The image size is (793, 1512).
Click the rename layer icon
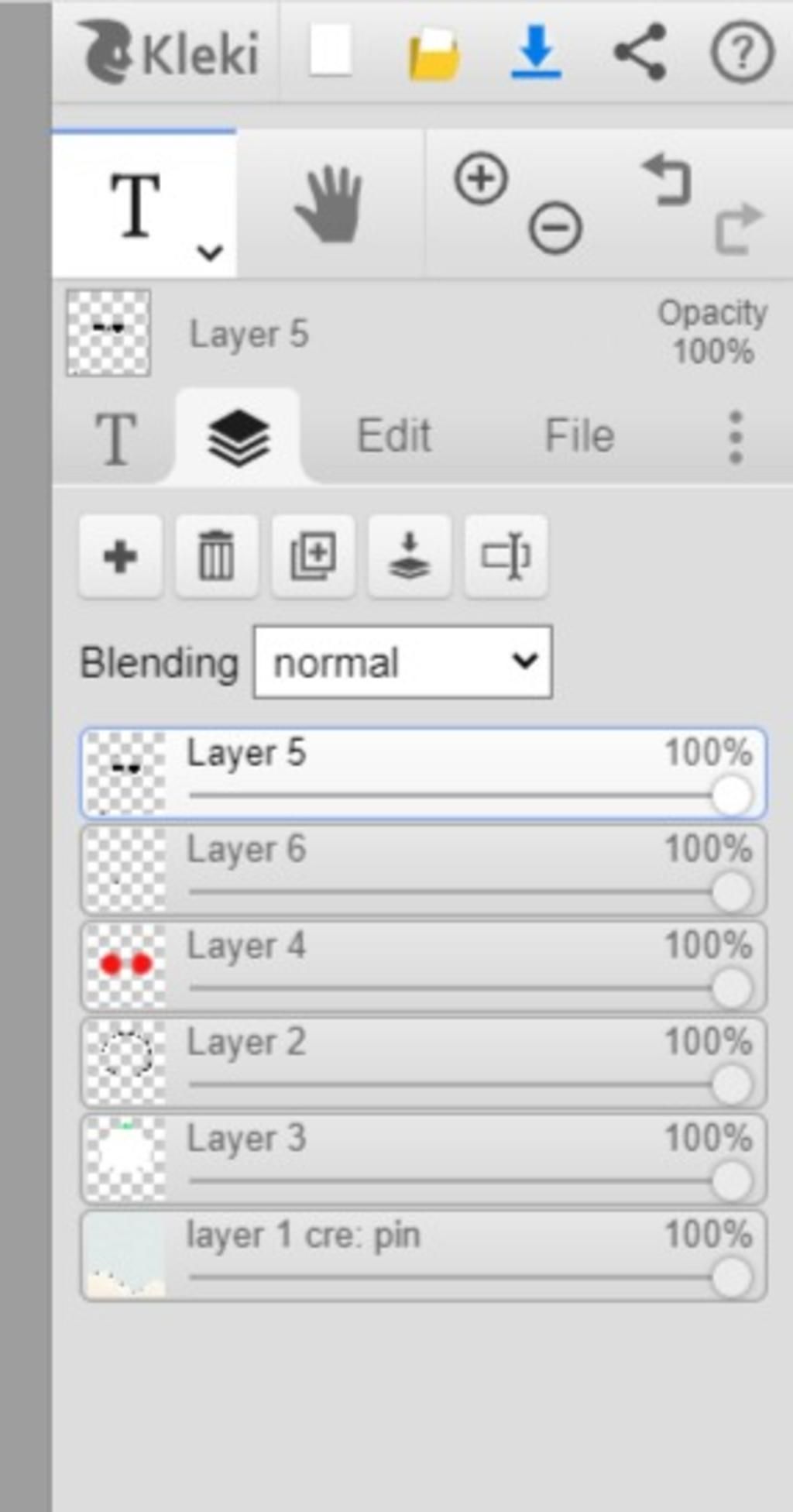click(x=506, y=556)
